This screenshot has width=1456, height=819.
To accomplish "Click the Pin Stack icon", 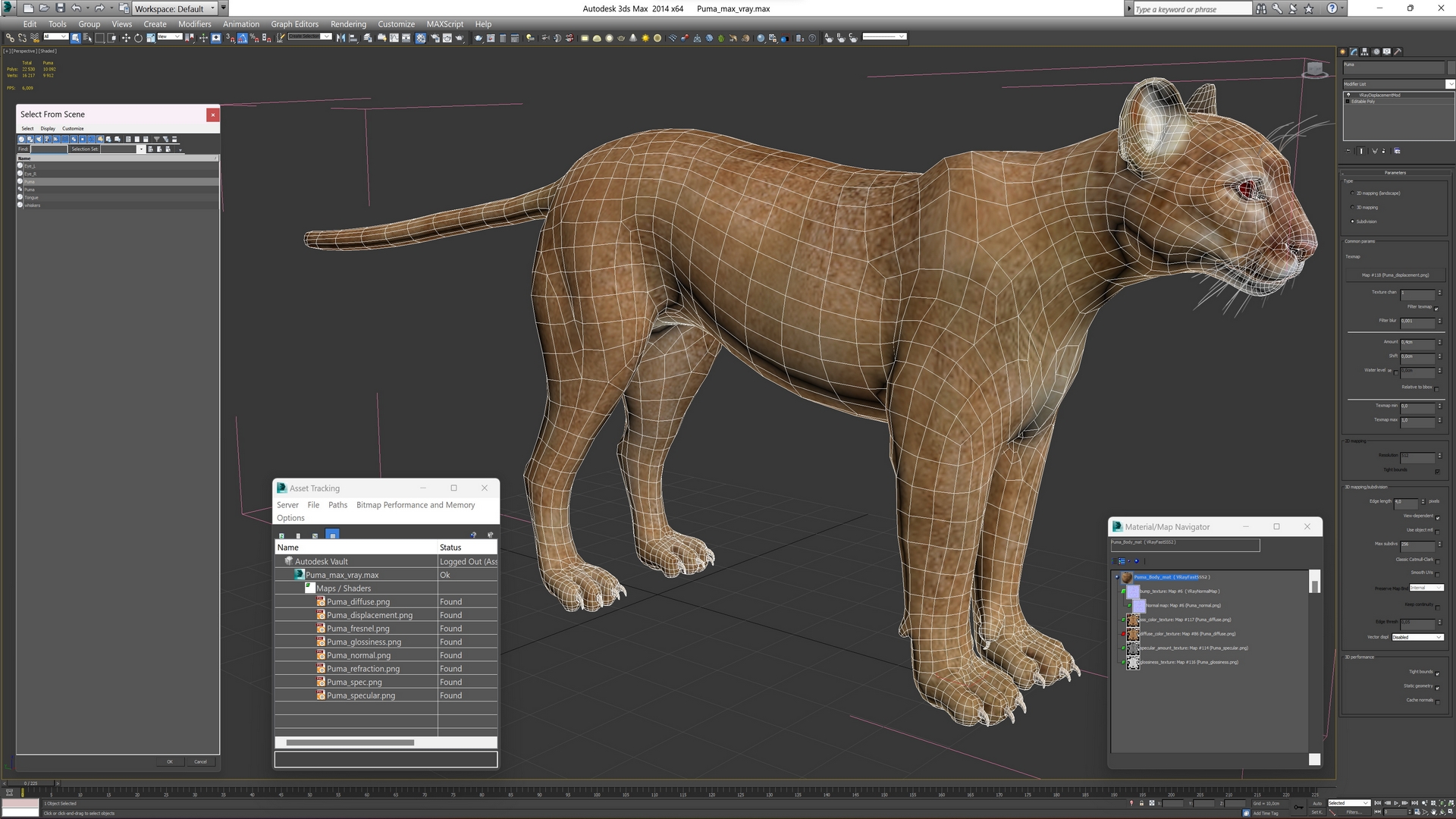I will coord(1348,151).
